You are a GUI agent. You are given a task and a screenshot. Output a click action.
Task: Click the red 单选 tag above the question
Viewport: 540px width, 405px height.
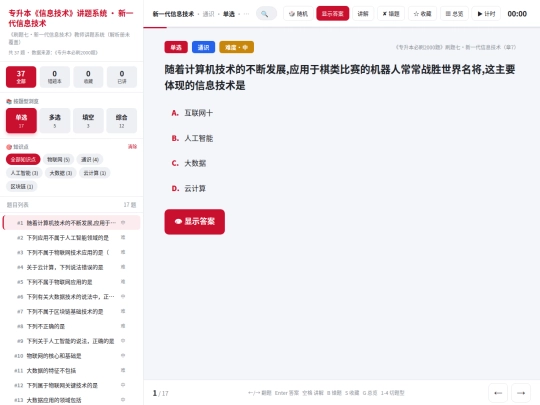pyautogui.click(x=176, y=47)
